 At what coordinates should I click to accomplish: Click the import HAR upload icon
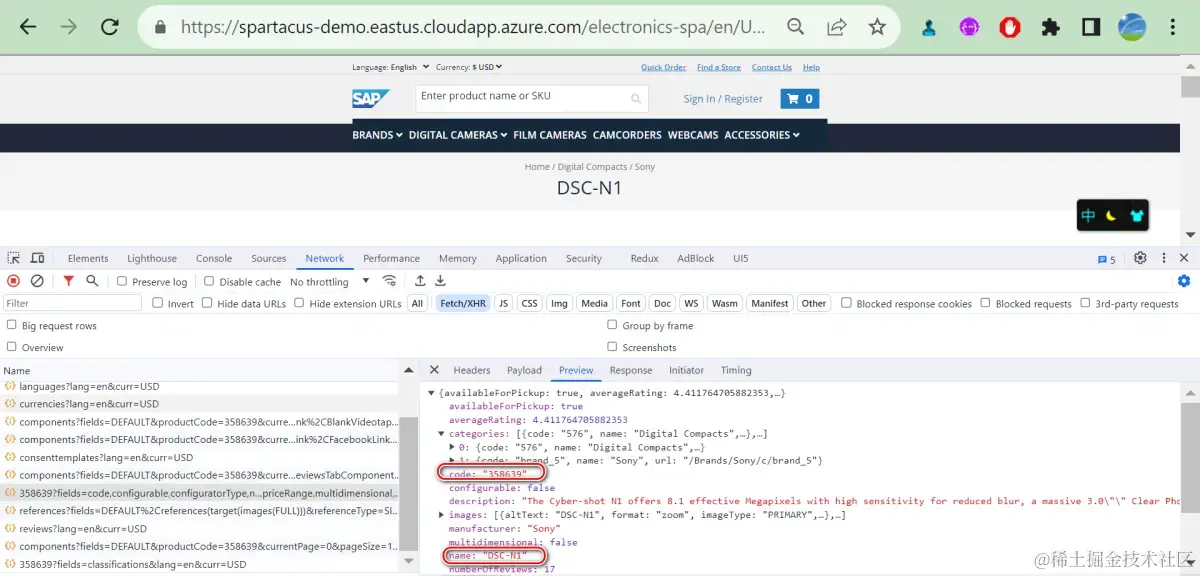[x=420, y=281]
